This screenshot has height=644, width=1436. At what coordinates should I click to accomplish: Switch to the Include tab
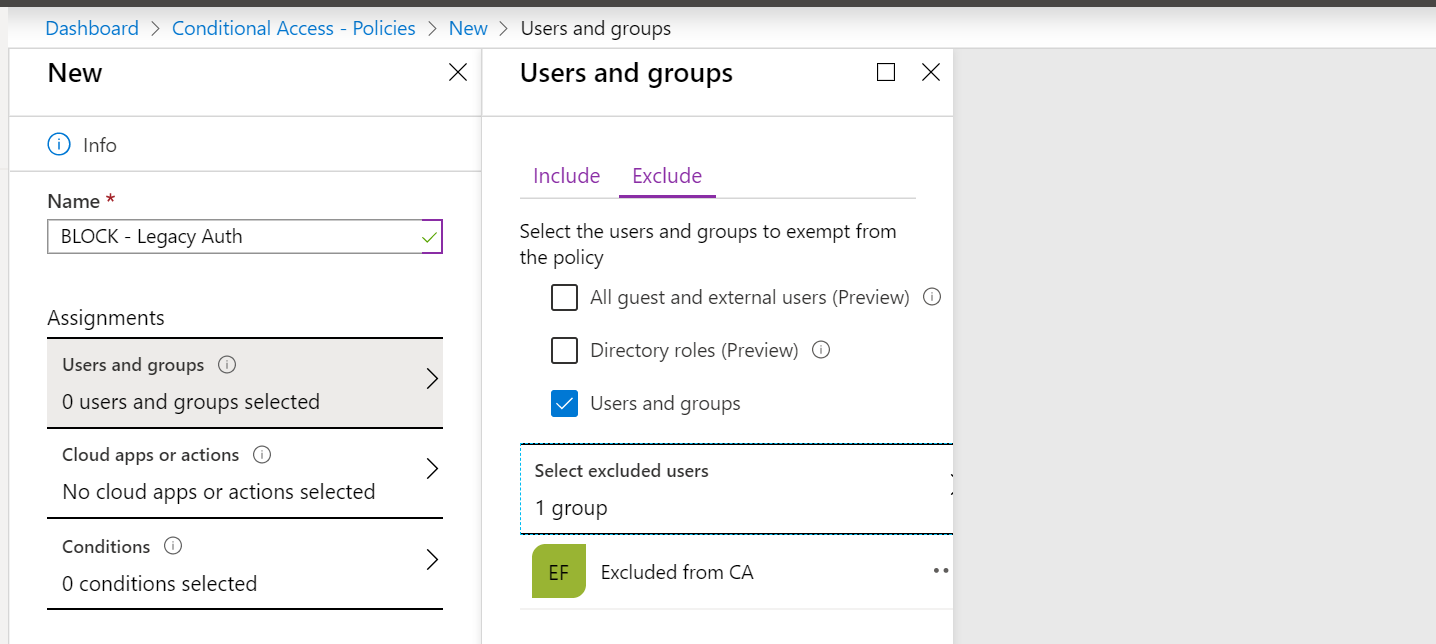pos(567,176)
